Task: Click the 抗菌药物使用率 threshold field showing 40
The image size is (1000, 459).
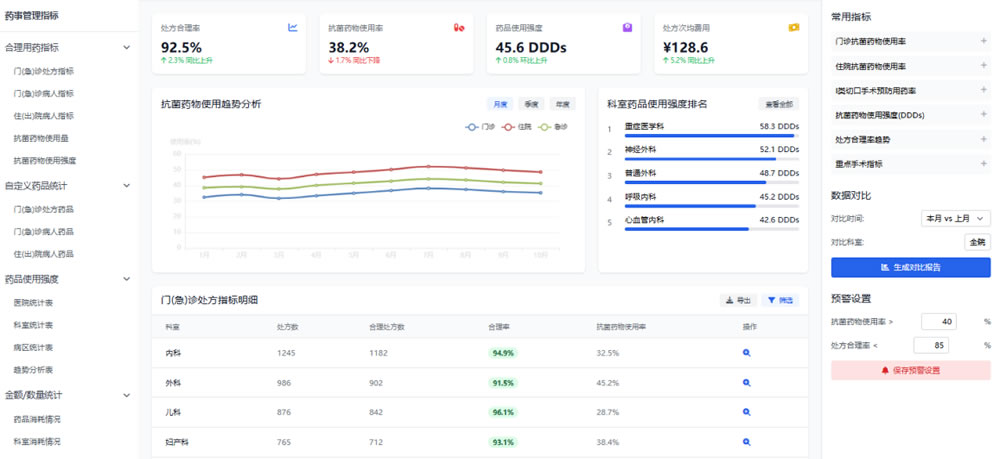Action: [x=939, y=322]
